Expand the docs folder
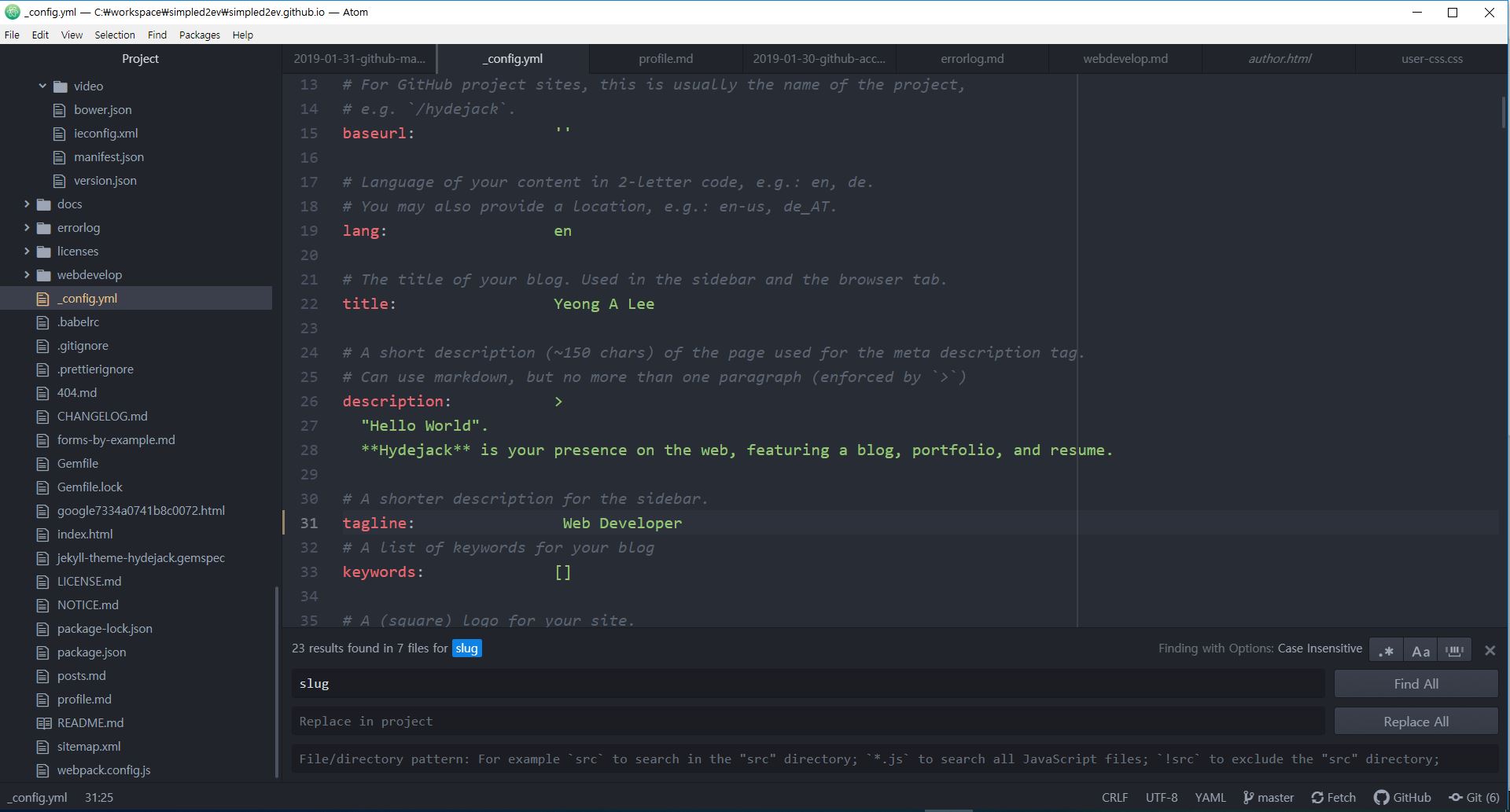This screenshot has height=812, width=1510. [x=27, y=204]
